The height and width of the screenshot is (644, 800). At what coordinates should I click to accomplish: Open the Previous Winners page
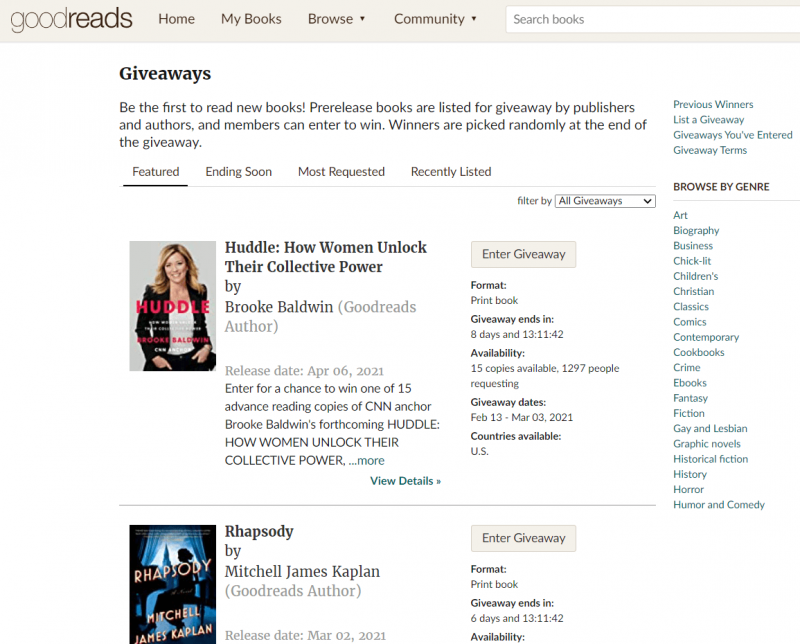tap(713, 103)
